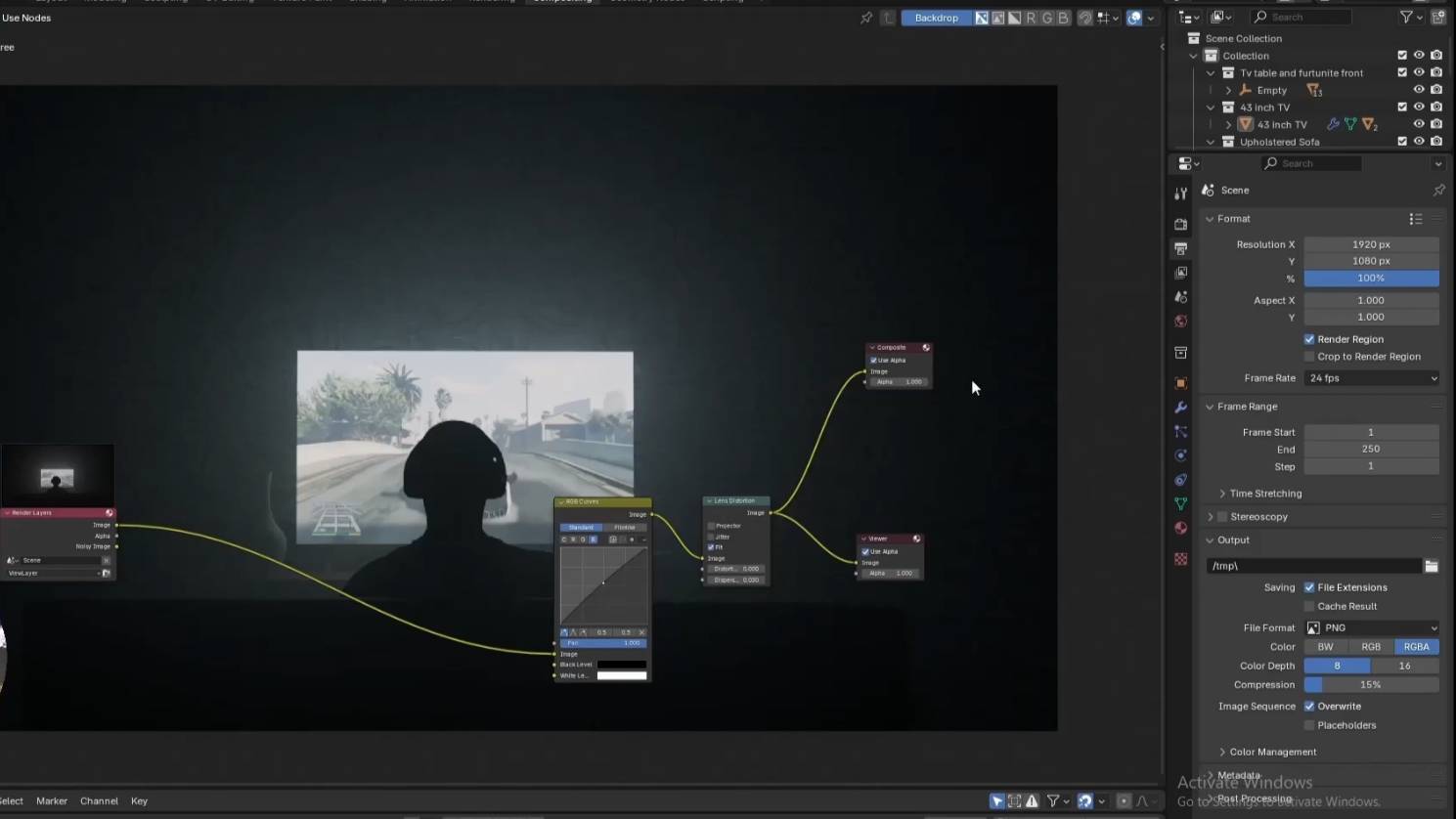Image resolution: width=1456 pixels, height=819 pixels.
Task: Click the Resolution X field
Action: click(1371, 244)
